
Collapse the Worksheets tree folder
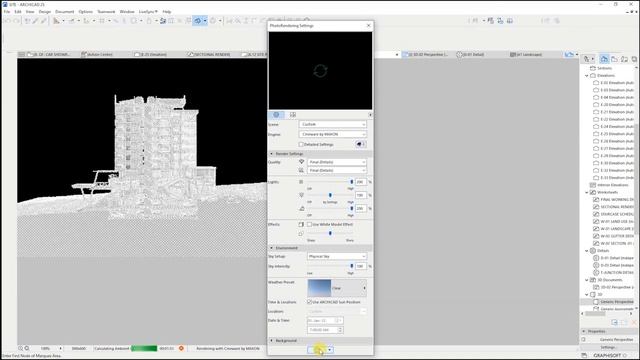coord(587,192)
